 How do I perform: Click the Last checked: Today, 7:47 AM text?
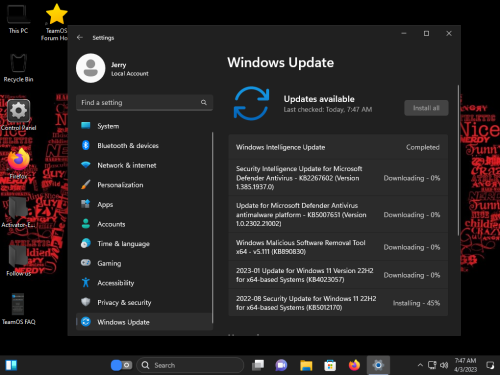tap(328, 109)
